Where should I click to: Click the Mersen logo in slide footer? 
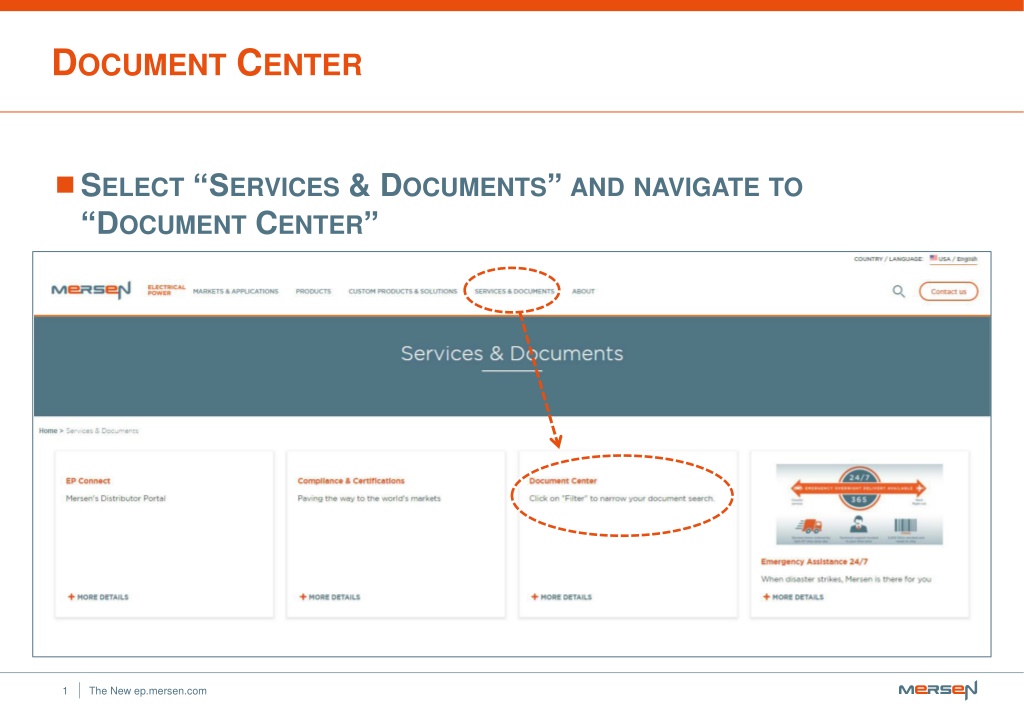938,689
